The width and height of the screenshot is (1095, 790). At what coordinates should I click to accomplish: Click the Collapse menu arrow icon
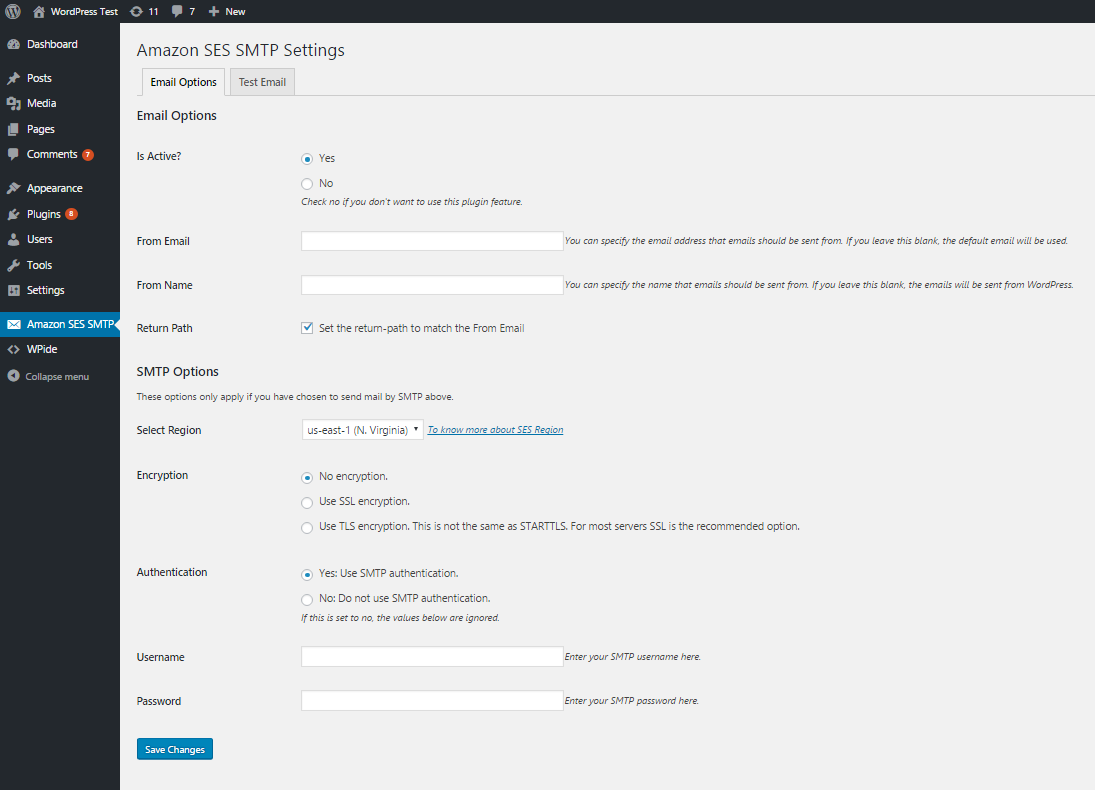(13, 376)
